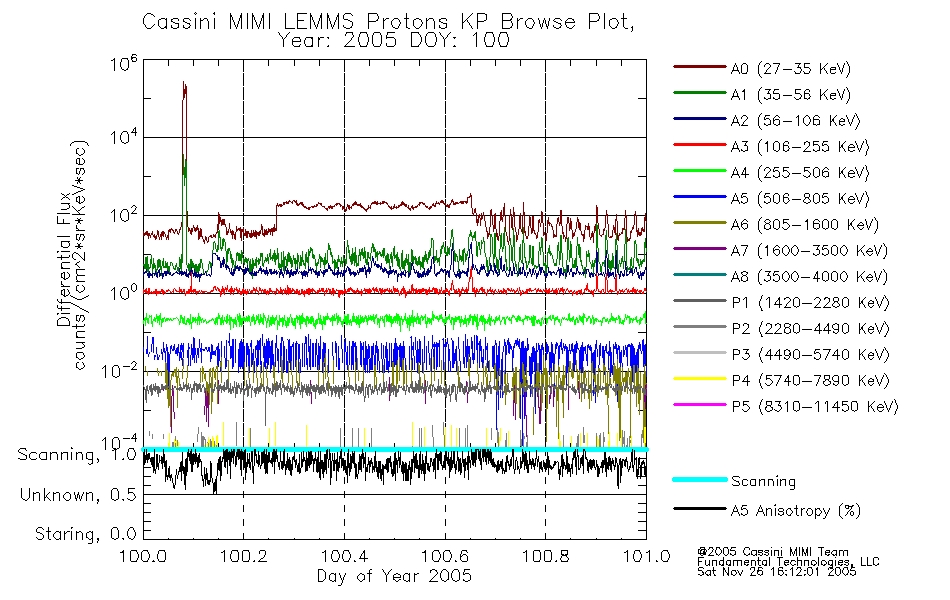The image size is (950, 600).
Task: Click the 100.4 x-axis tick label
Action: pyautogui.click(x=344, y=556)
